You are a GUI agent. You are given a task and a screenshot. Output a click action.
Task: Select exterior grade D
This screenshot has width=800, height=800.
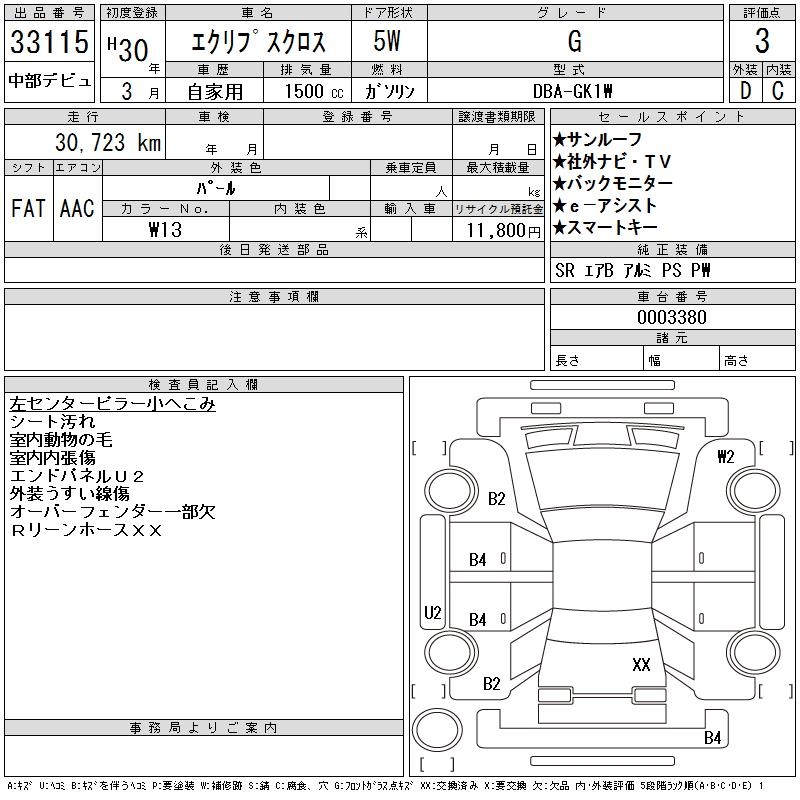tap(745, 91)
